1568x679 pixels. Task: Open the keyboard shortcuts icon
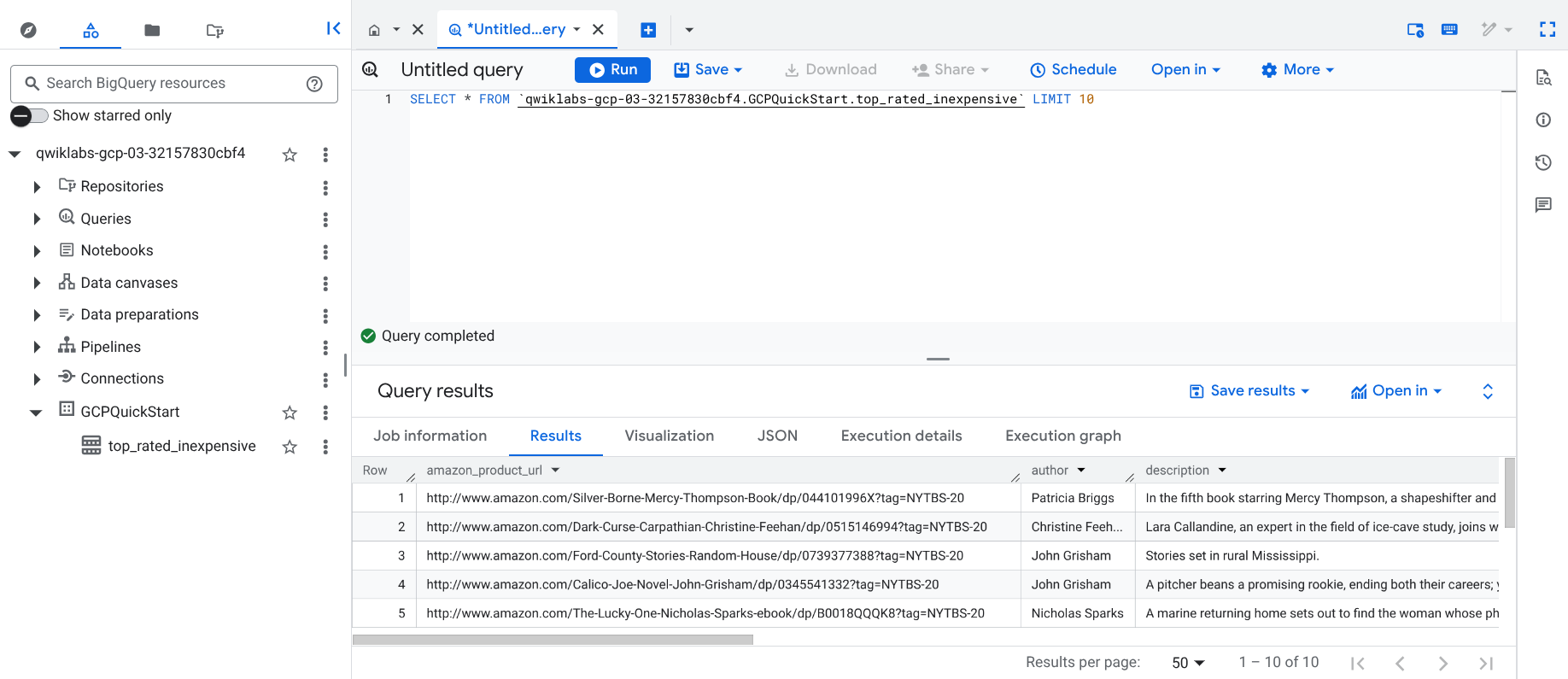click(x=1449, y=29)
